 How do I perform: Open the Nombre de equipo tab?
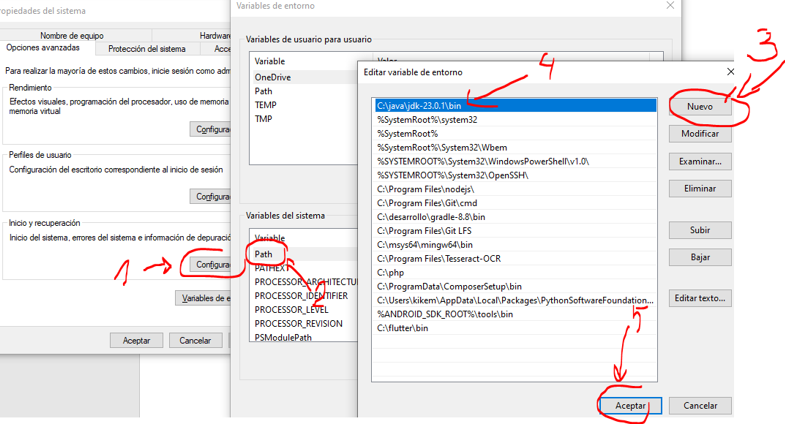(71, 35)
